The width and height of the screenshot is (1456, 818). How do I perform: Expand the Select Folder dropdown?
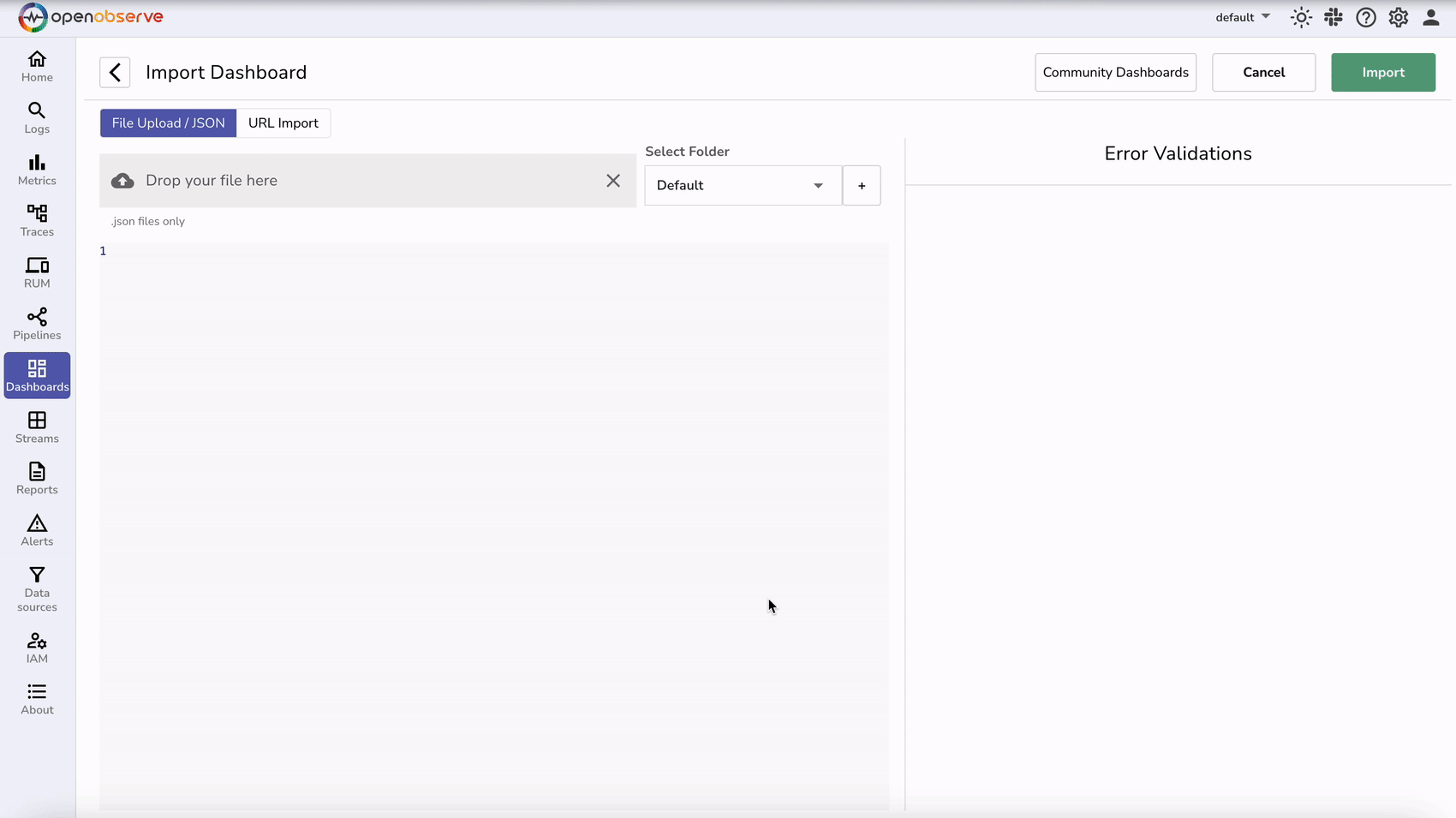click(x=743, y=185)
